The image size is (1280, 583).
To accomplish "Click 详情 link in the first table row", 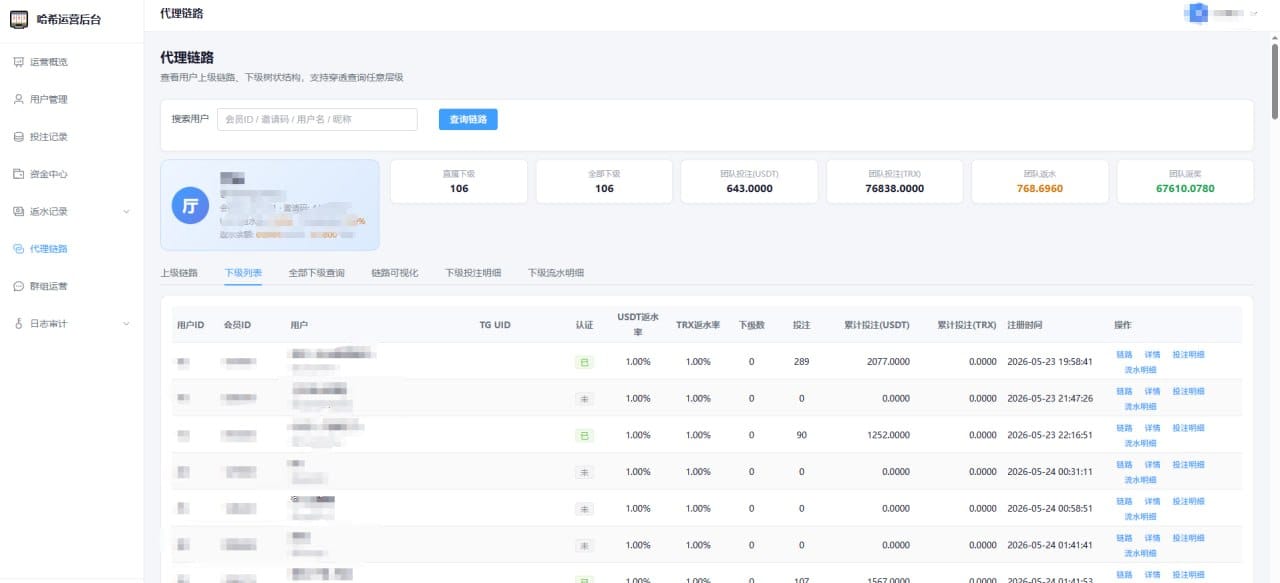I will [x=1152, y=354].
